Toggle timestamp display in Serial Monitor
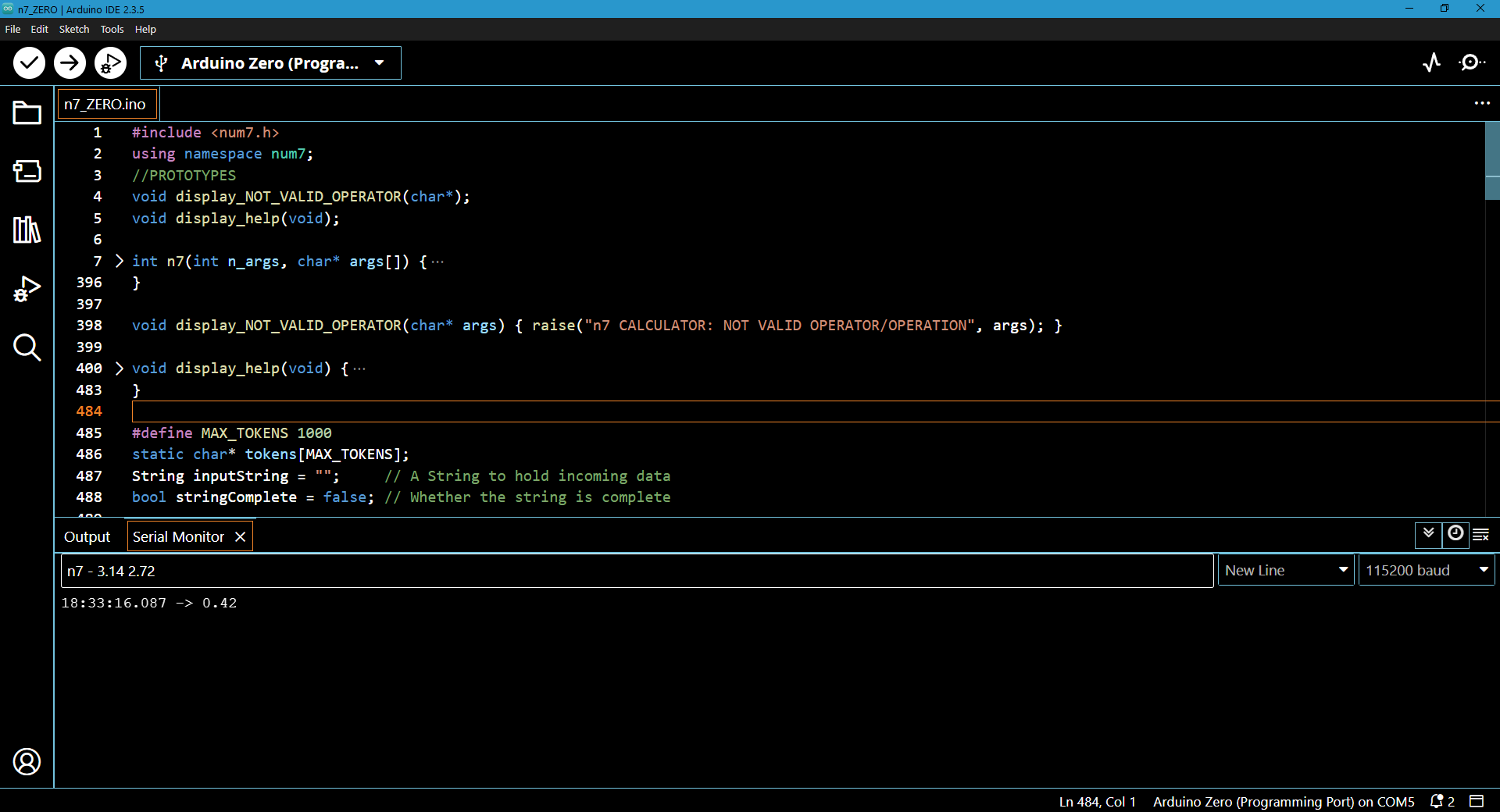1500x812 pixels. (1455, 534)
